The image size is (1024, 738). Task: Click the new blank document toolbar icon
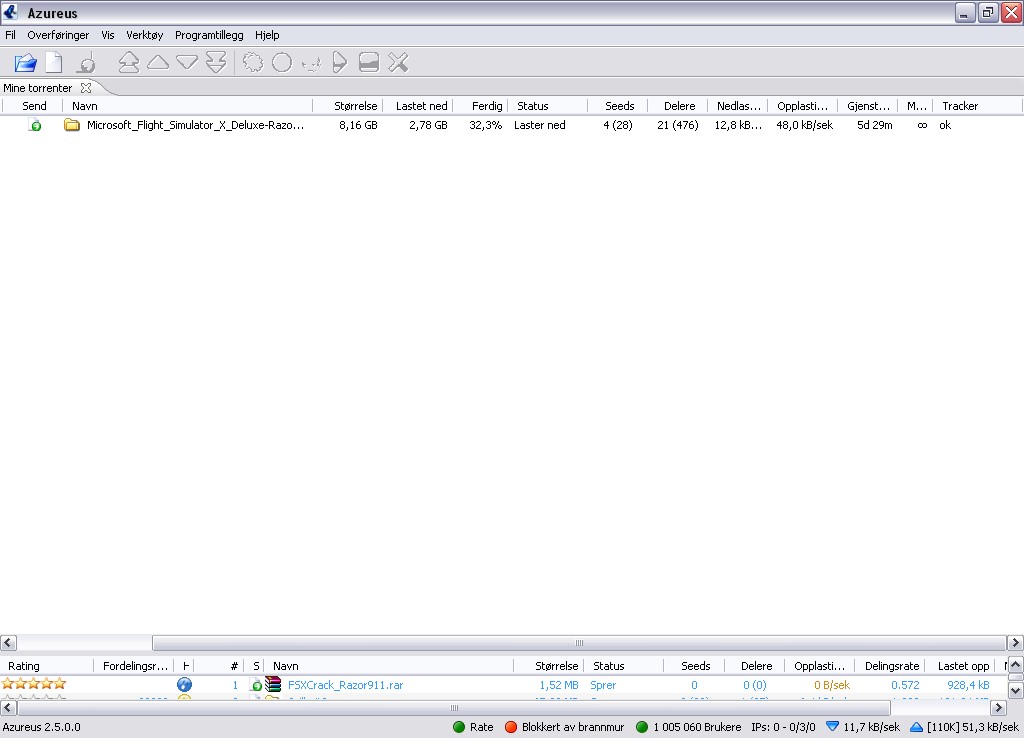pyautogui.click(x=54, y=63)
